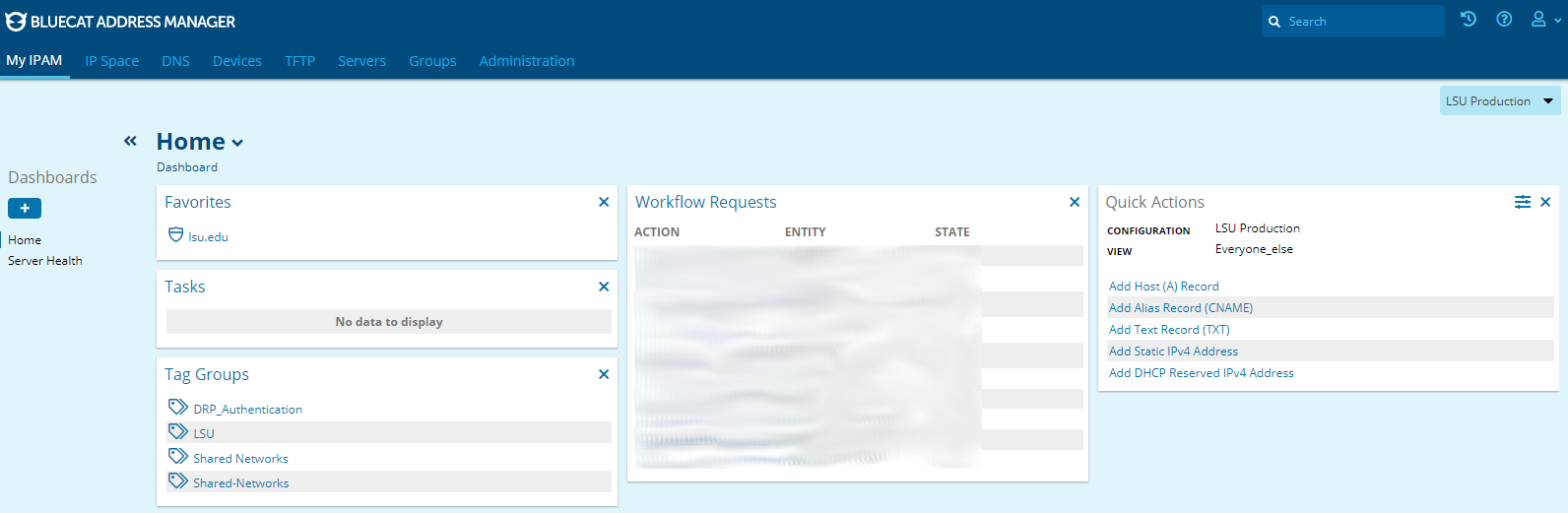Click the Tag Groups widget title
Viewport: 1568px width, 513px height.
(x=207, y=374)
